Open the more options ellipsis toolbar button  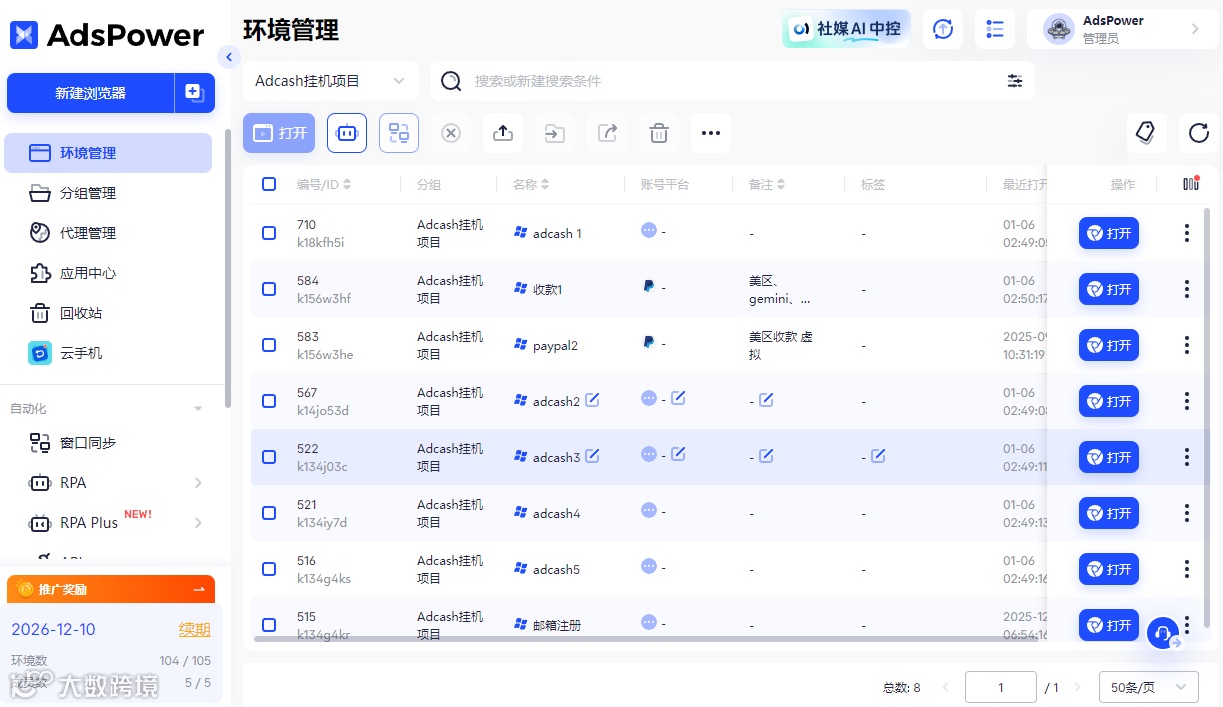pyautogui.click(x=711, y=133)
